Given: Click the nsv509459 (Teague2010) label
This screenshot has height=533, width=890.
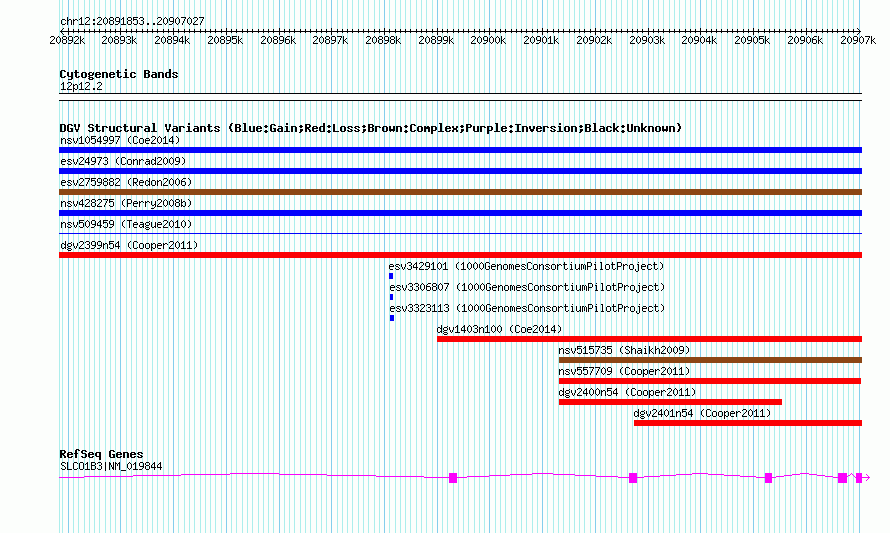Looking at the screenshot, I should pos(126,224).
